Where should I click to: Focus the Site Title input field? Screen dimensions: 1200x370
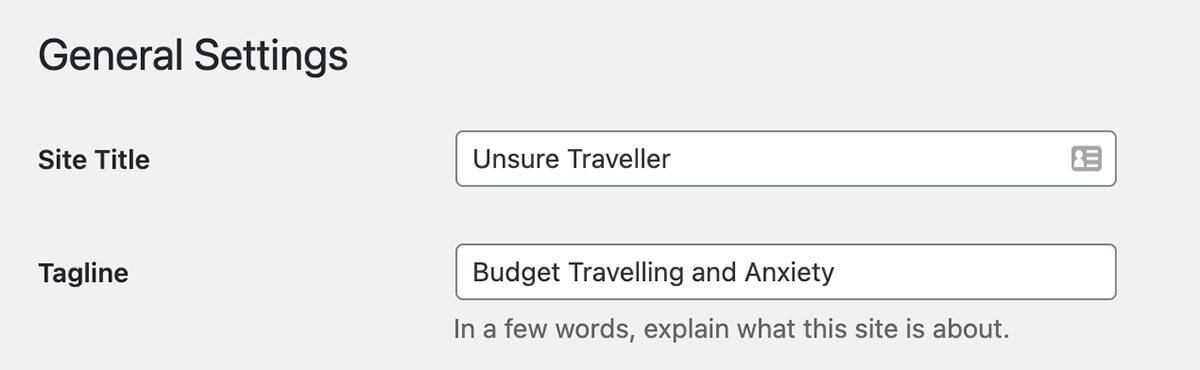click(786, 158)
